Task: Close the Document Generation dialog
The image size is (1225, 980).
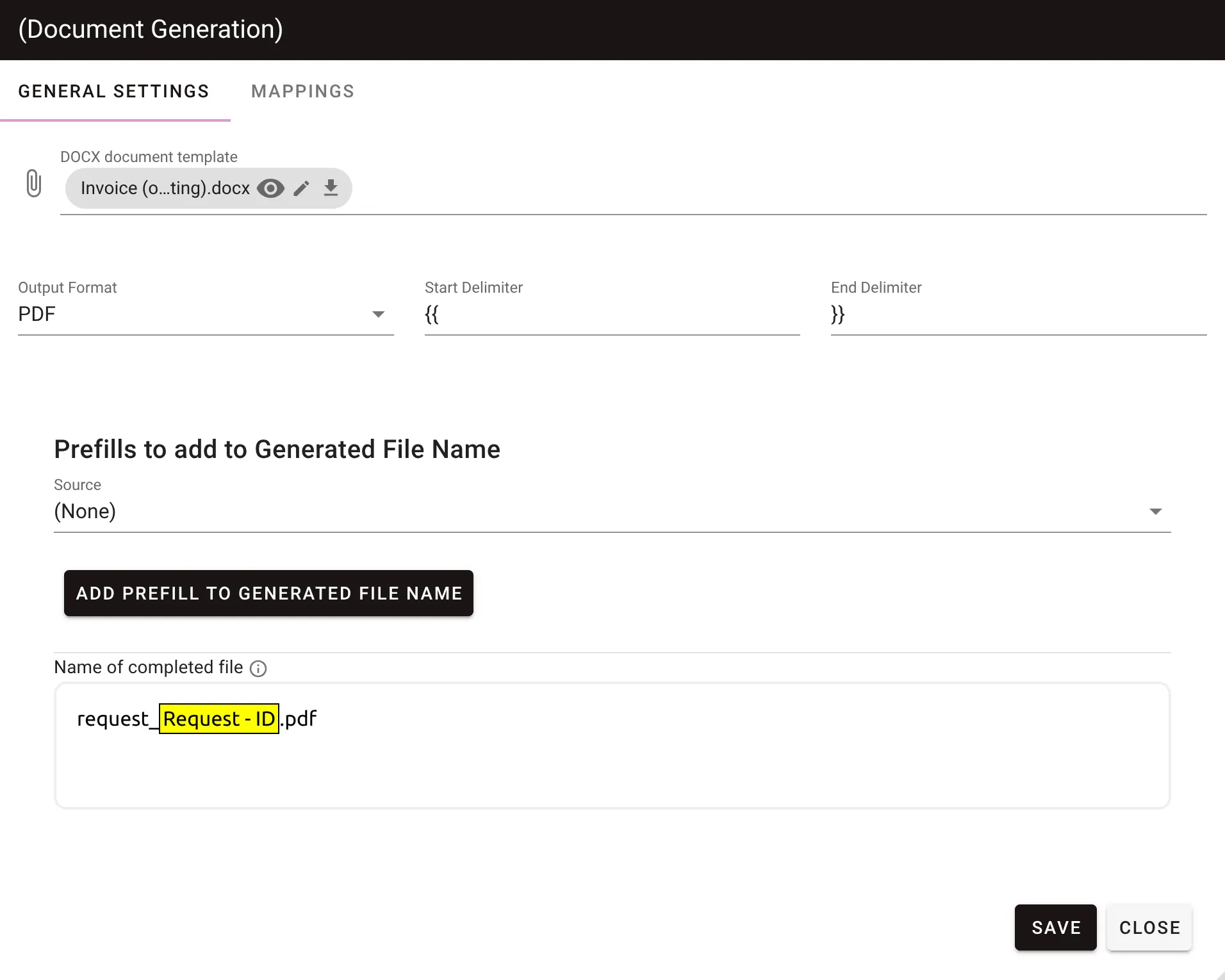Action: tap(1149, 927)
